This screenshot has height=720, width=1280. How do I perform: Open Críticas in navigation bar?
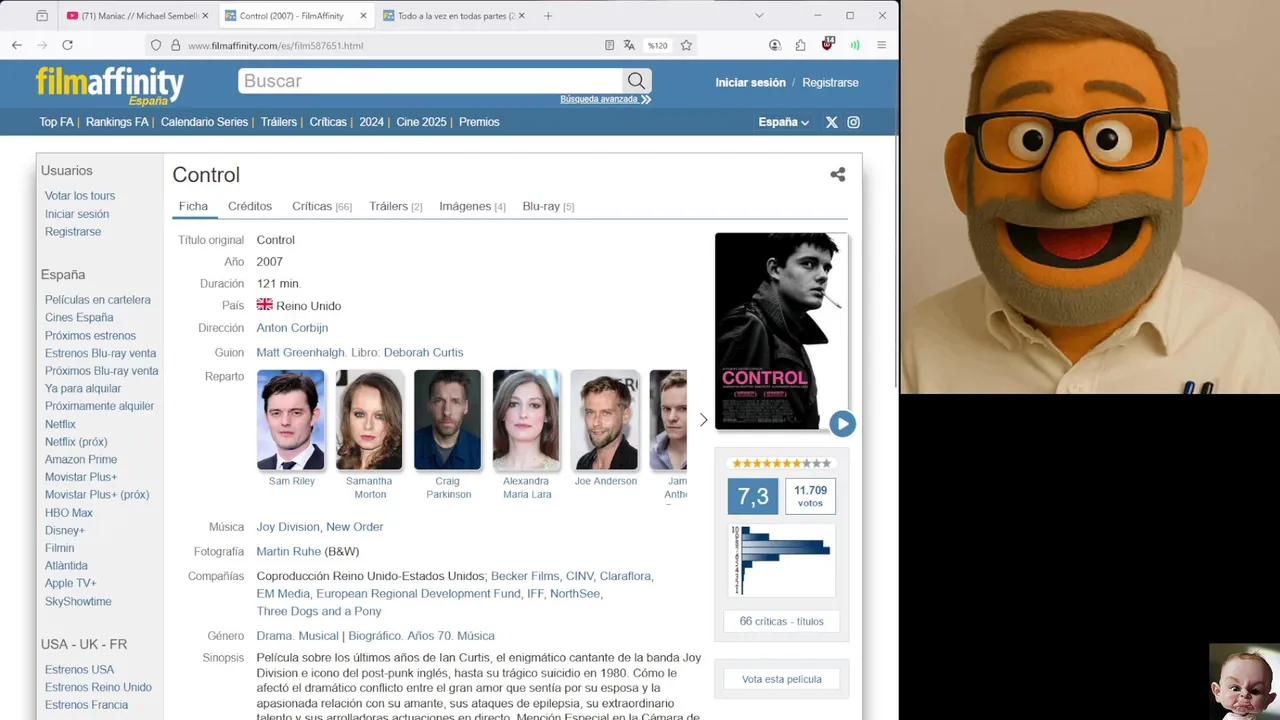(328, 122)
